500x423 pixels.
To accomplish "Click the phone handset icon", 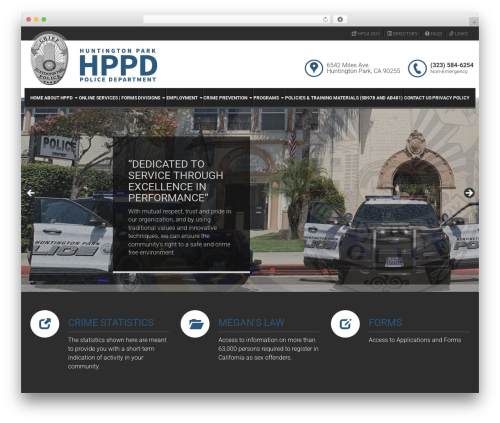I will (417, 68).
